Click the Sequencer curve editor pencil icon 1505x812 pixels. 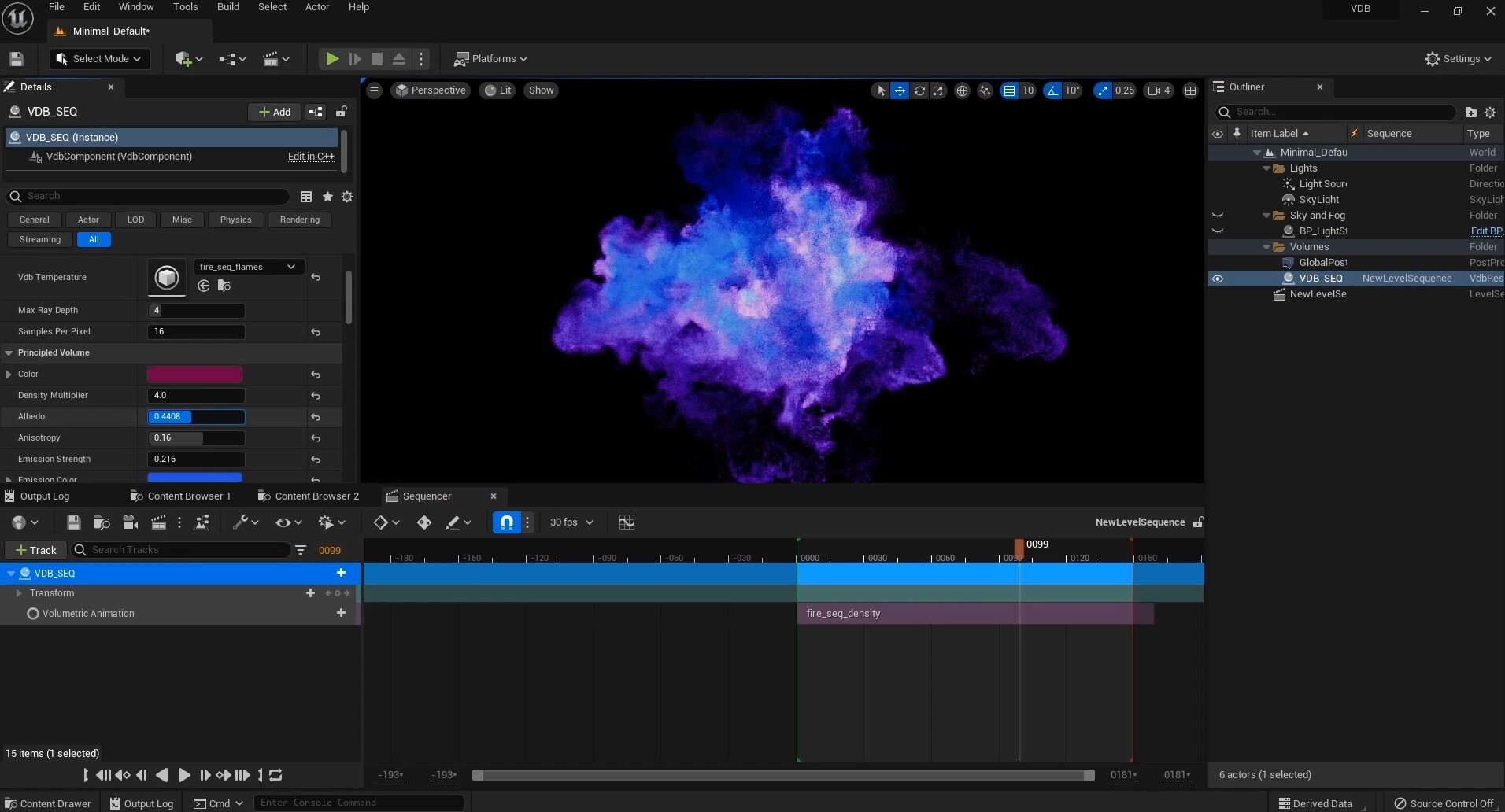tap(454, 522)
